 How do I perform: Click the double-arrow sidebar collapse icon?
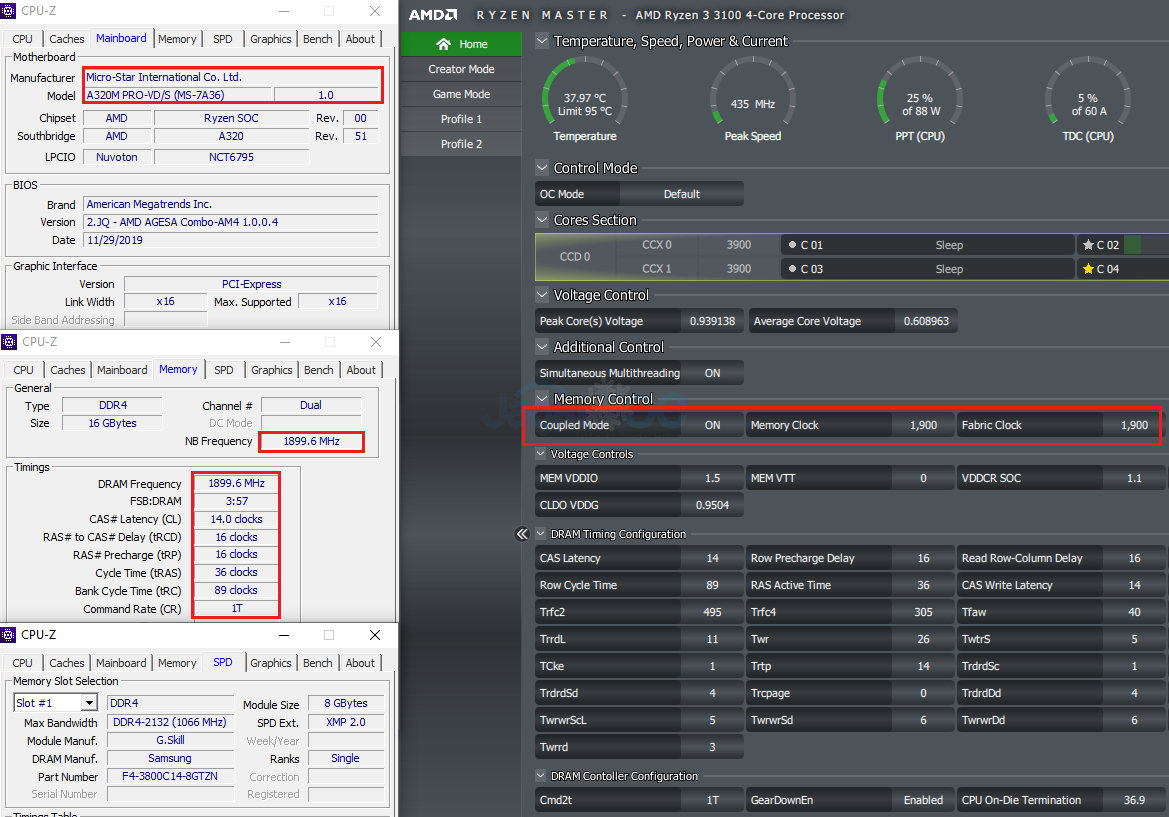click(x=522, y=534)
